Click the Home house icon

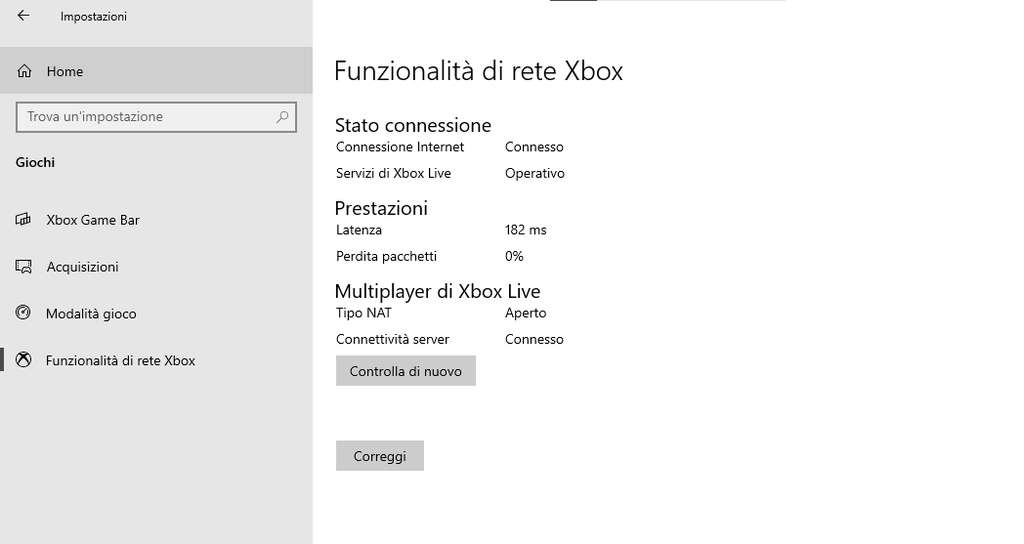[24, 71]
